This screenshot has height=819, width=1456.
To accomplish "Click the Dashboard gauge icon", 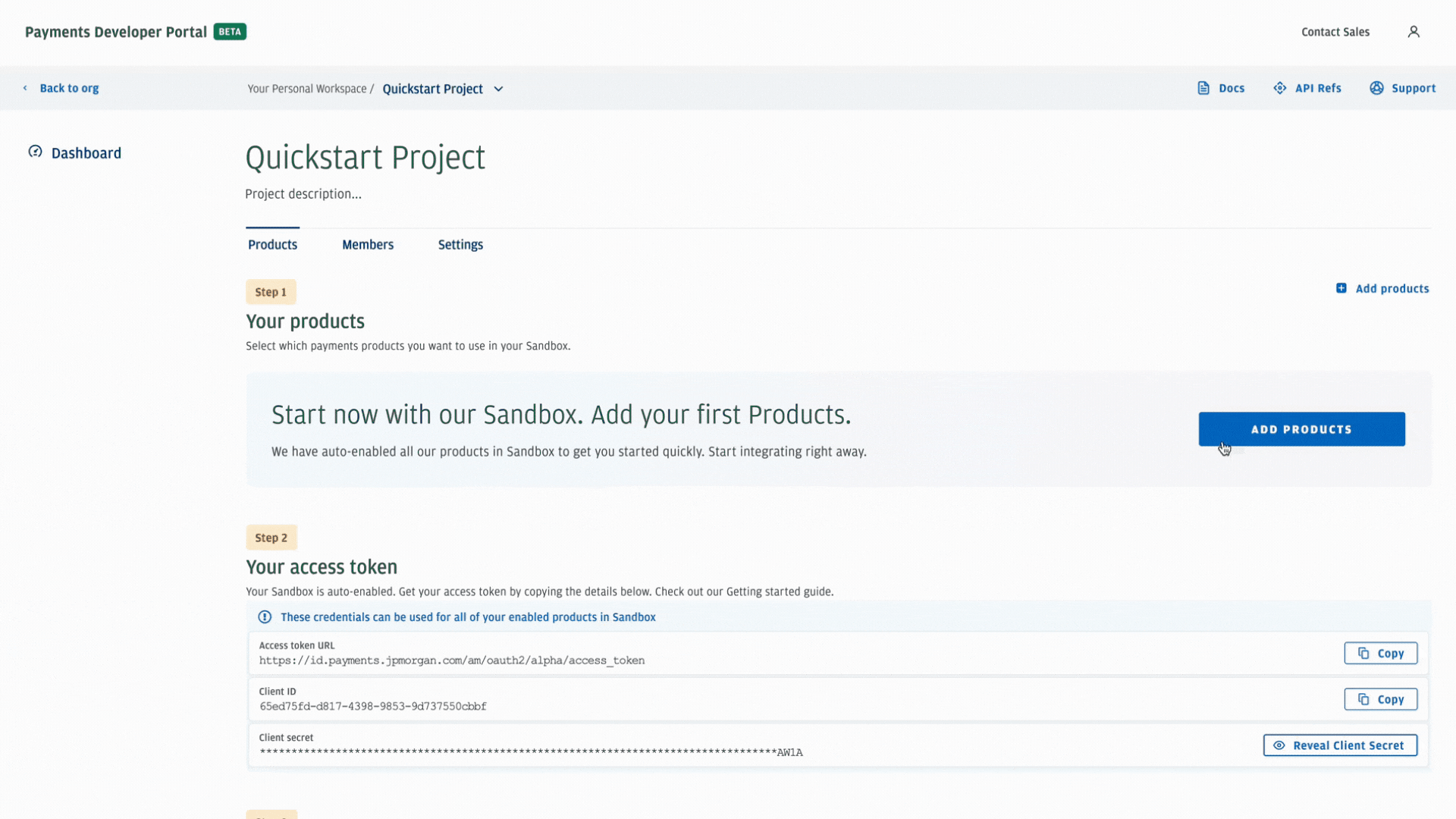I will 35,152.
